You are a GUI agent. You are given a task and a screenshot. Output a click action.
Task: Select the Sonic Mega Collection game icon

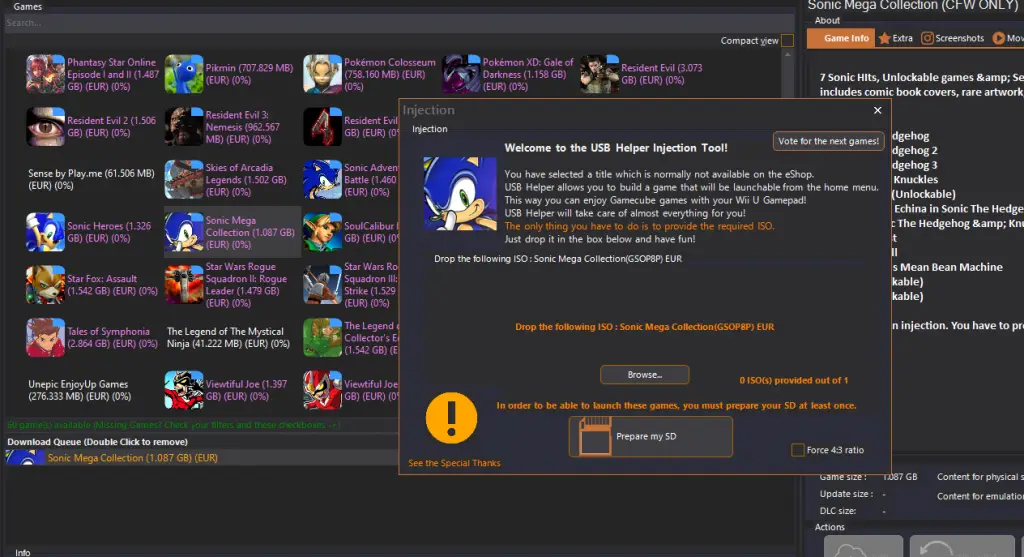click(x=184, y=232)
